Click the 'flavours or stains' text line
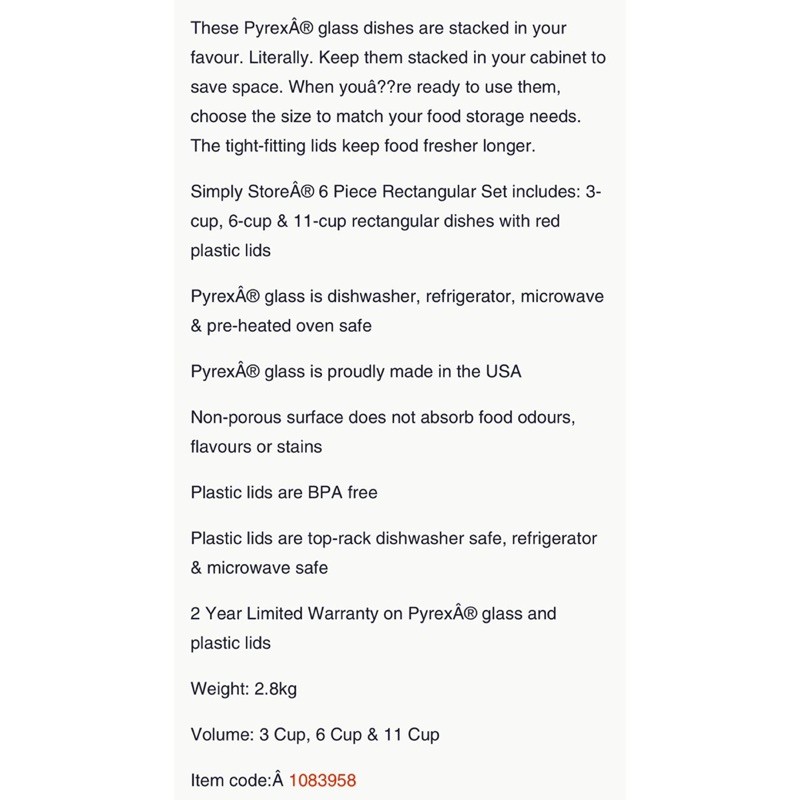Viewport: 800px width, 800px height. pos(256,447)
